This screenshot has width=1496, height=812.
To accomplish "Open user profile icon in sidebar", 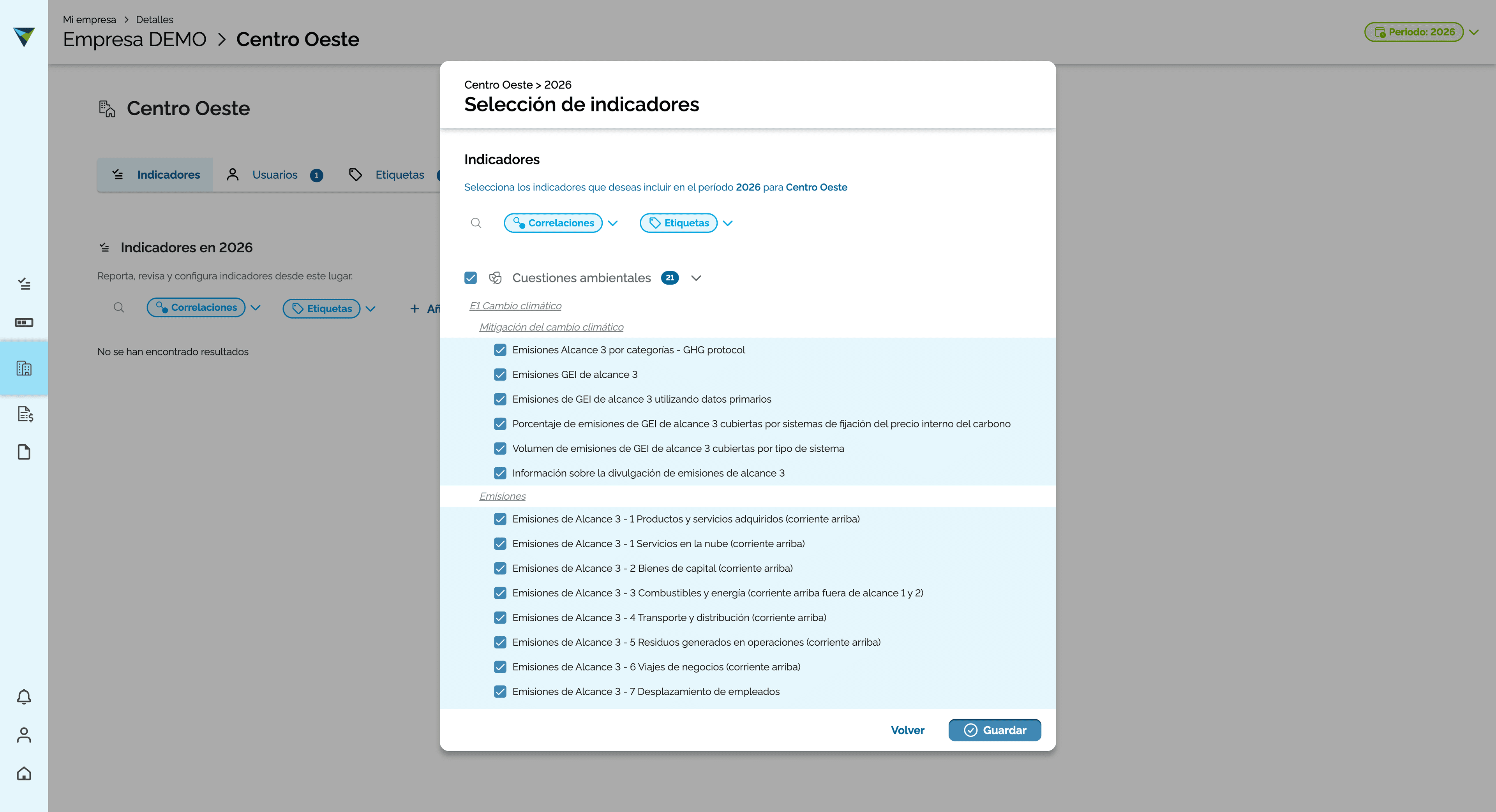I will (24, 735).
